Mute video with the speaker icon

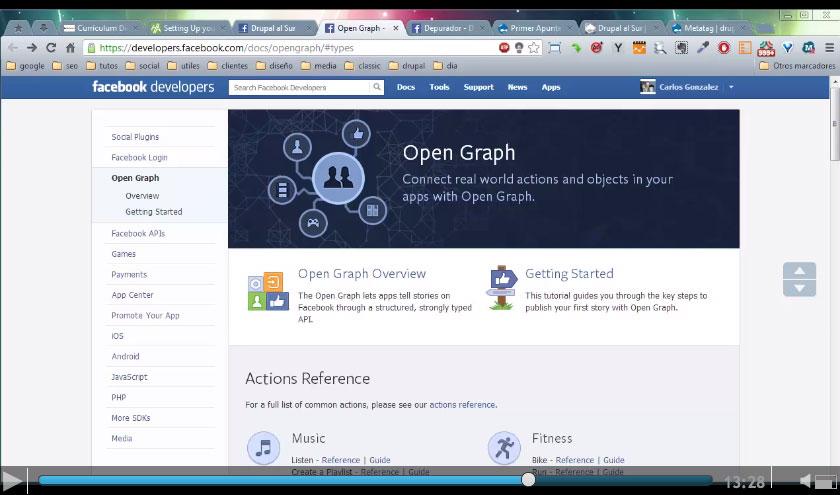(805, 480)
